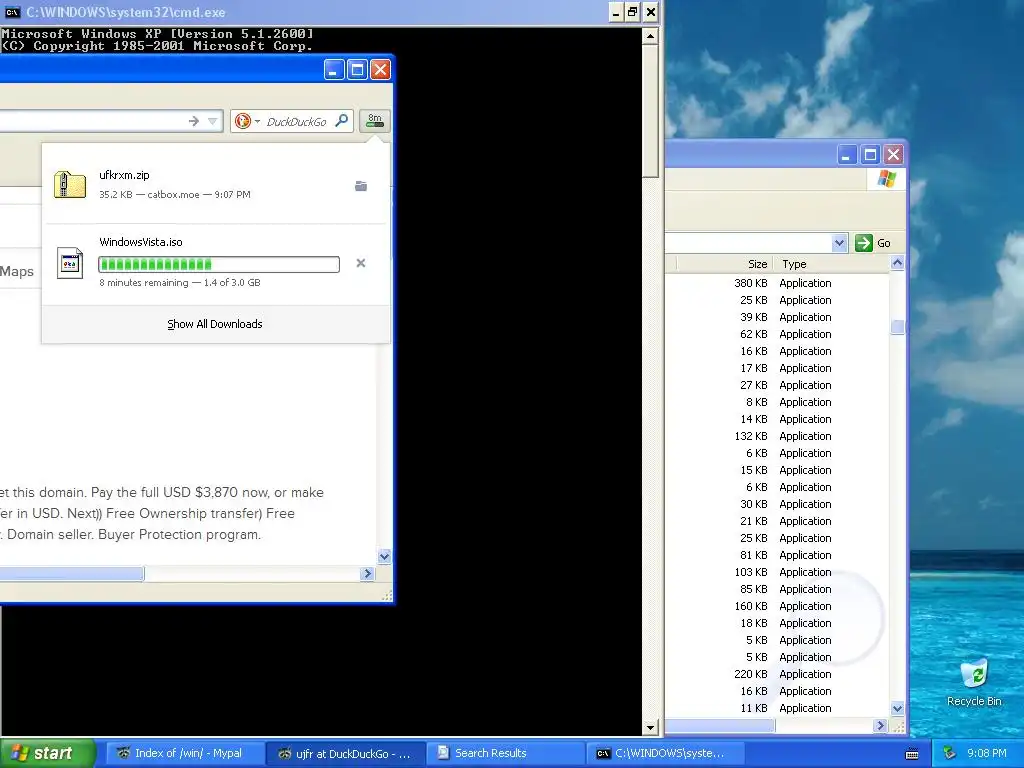Switch to Search Results taskbar item

click(505, 753)
